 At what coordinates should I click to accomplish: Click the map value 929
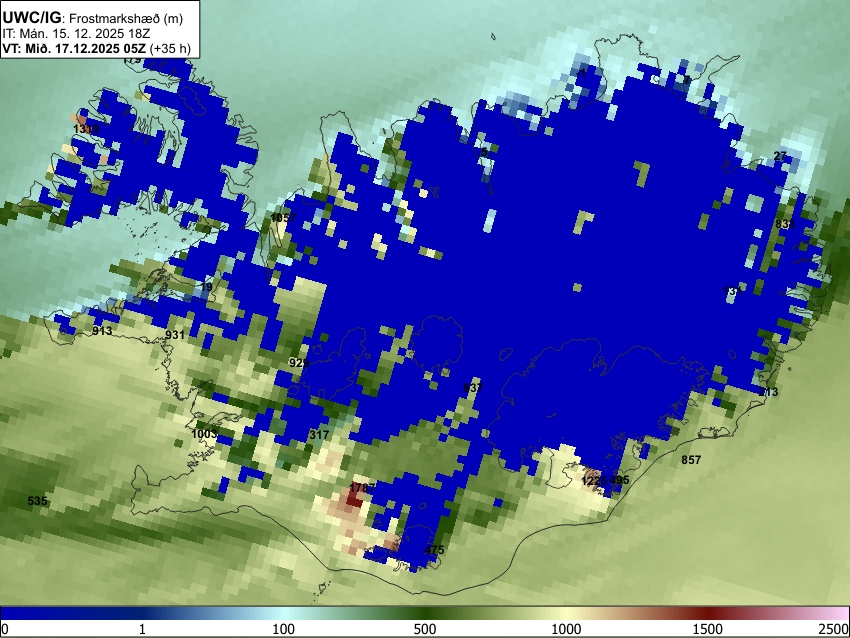pos(299,363)
